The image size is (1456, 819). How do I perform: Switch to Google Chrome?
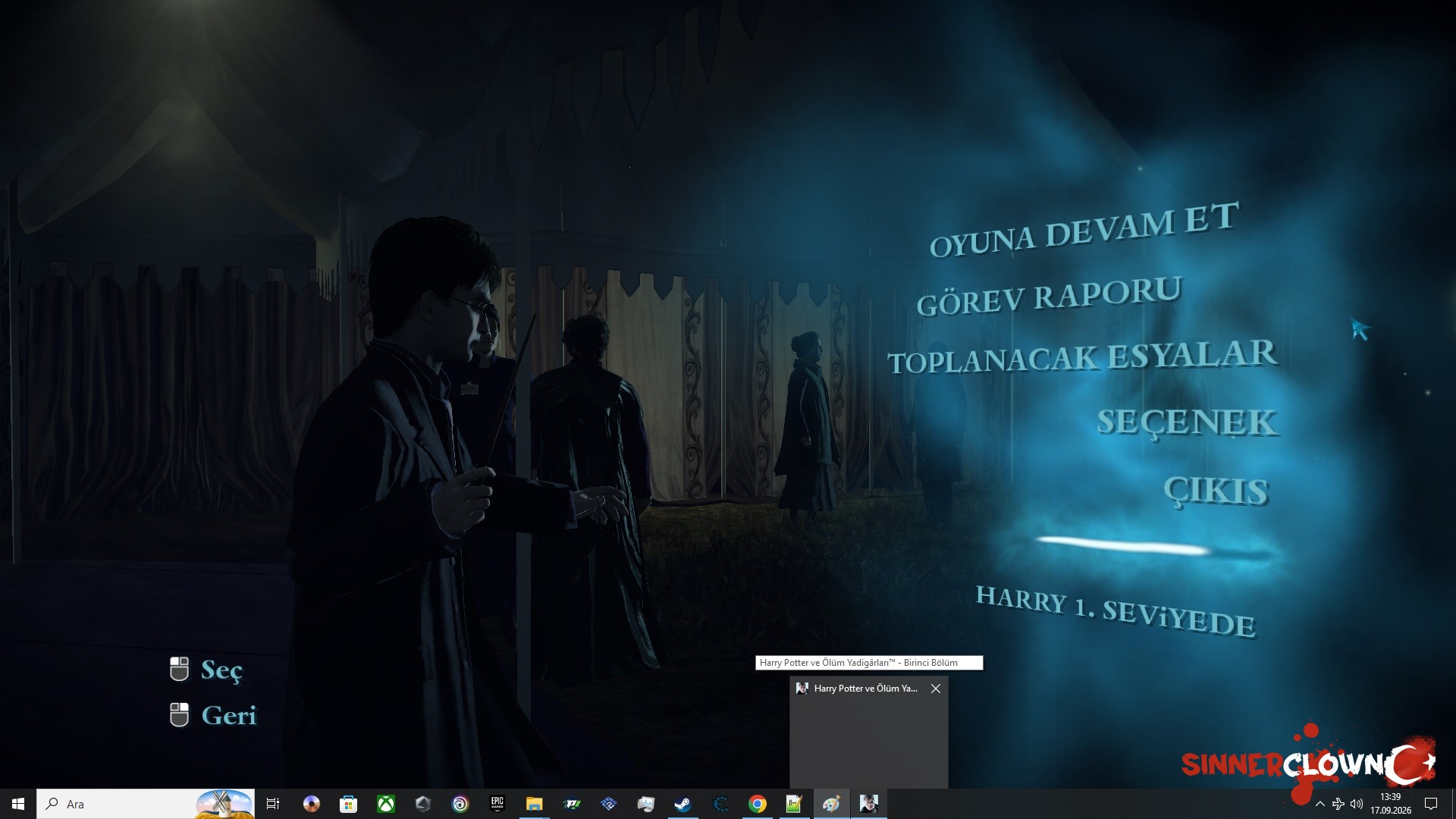(758, 804)
